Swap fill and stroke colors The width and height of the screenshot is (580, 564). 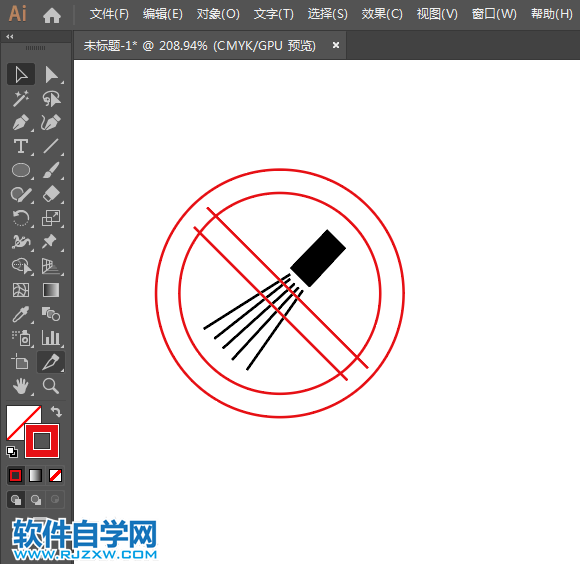pyautogui.click(x=56, y=411)
